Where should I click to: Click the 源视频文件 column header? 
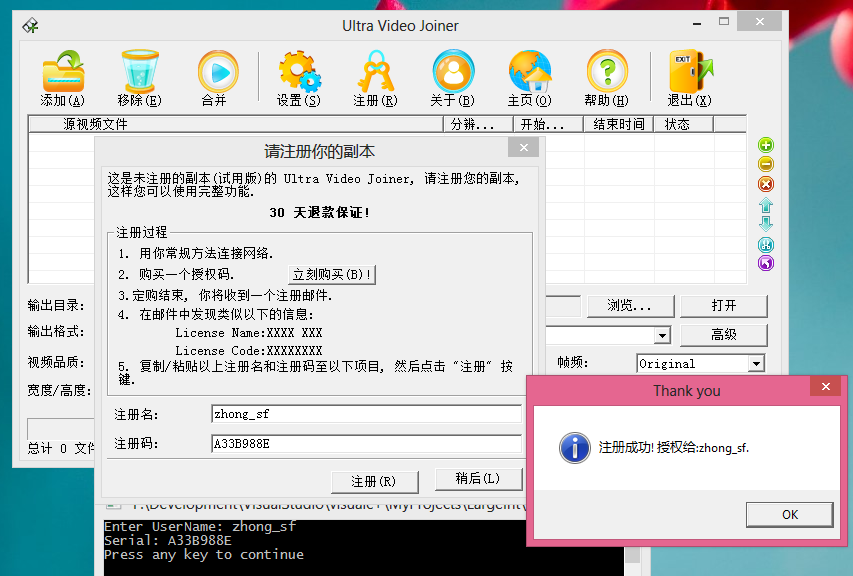pos(236,125)
